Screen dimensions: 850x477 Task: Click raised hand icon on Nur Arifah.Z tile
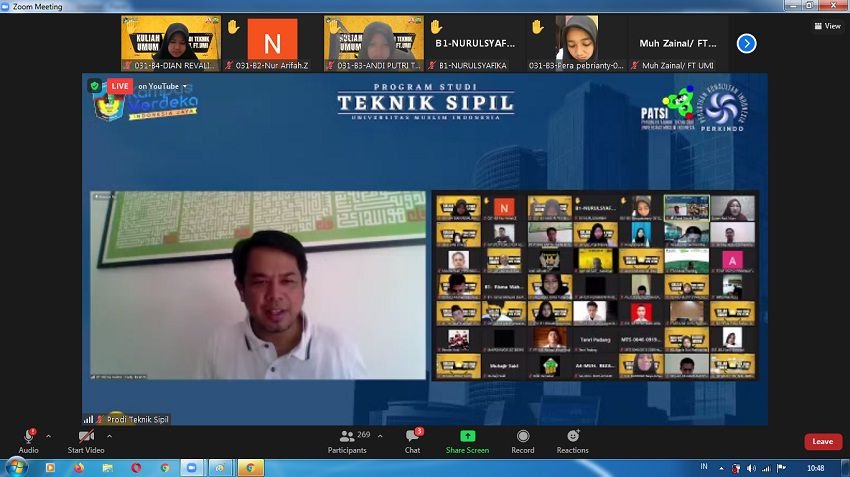[233, 27]
